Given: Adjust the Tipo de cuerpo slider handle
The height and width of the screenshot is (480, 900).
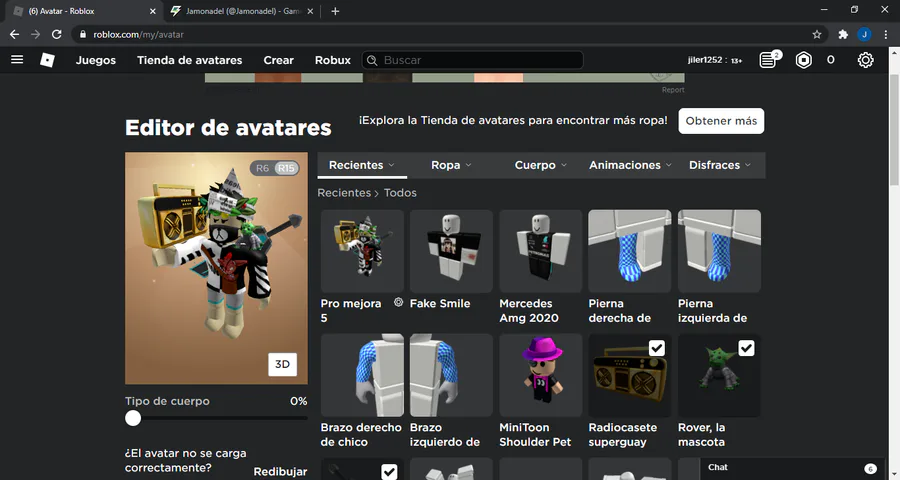Looking at the screenshot, I should 133,418.
